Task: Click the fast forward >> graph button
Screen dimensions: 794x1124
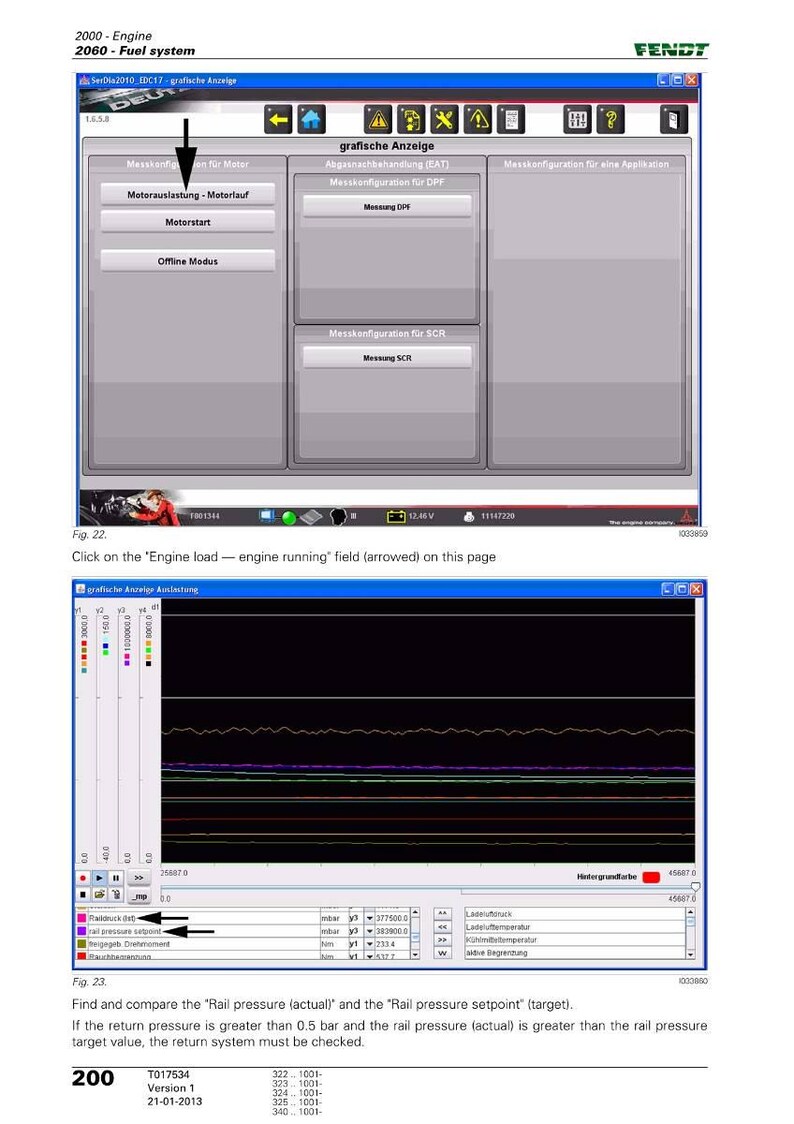Action: (x=139, y=877)
